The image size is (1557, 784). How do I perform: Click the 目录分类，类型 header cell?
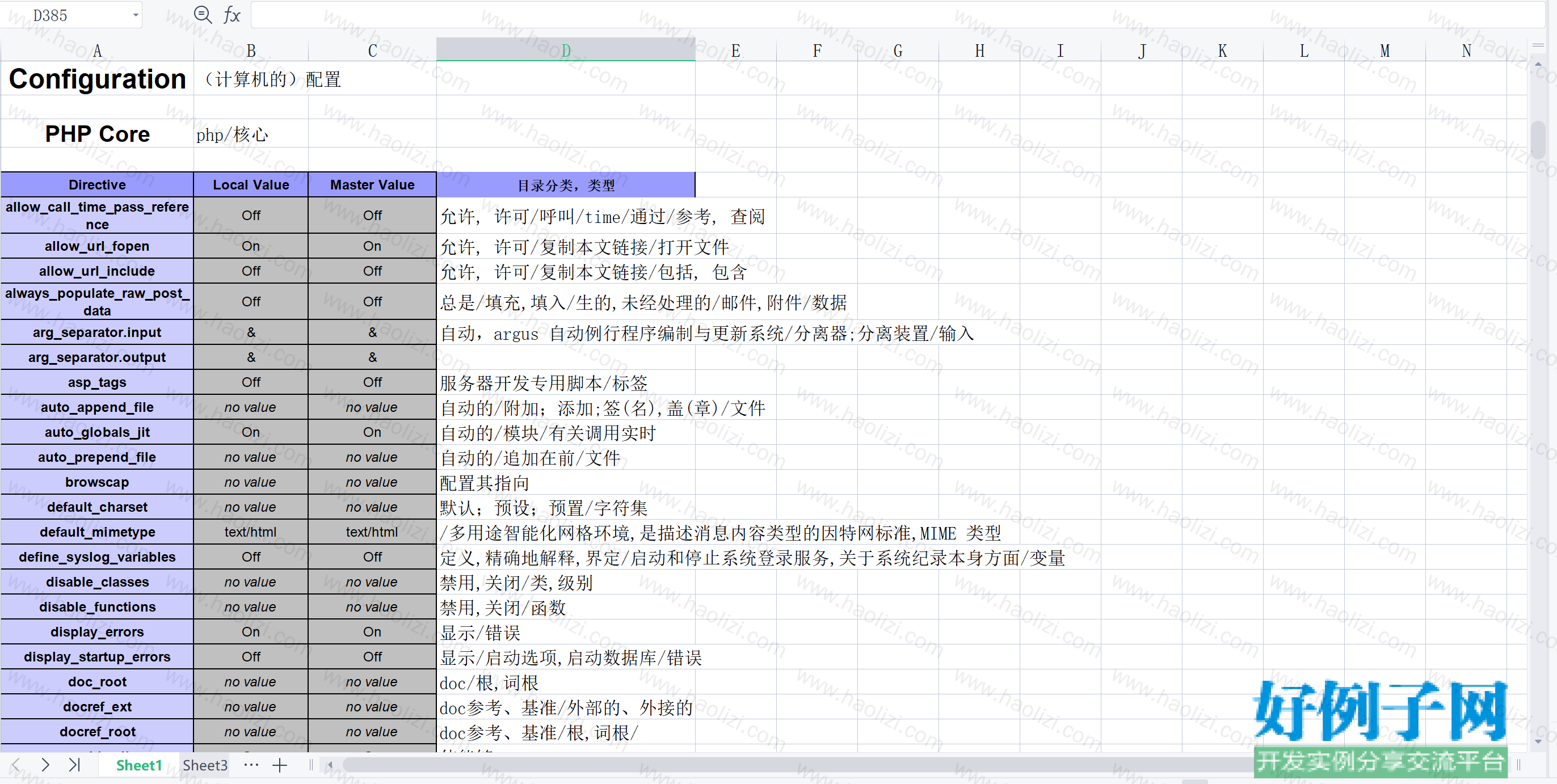click(566, 185)
